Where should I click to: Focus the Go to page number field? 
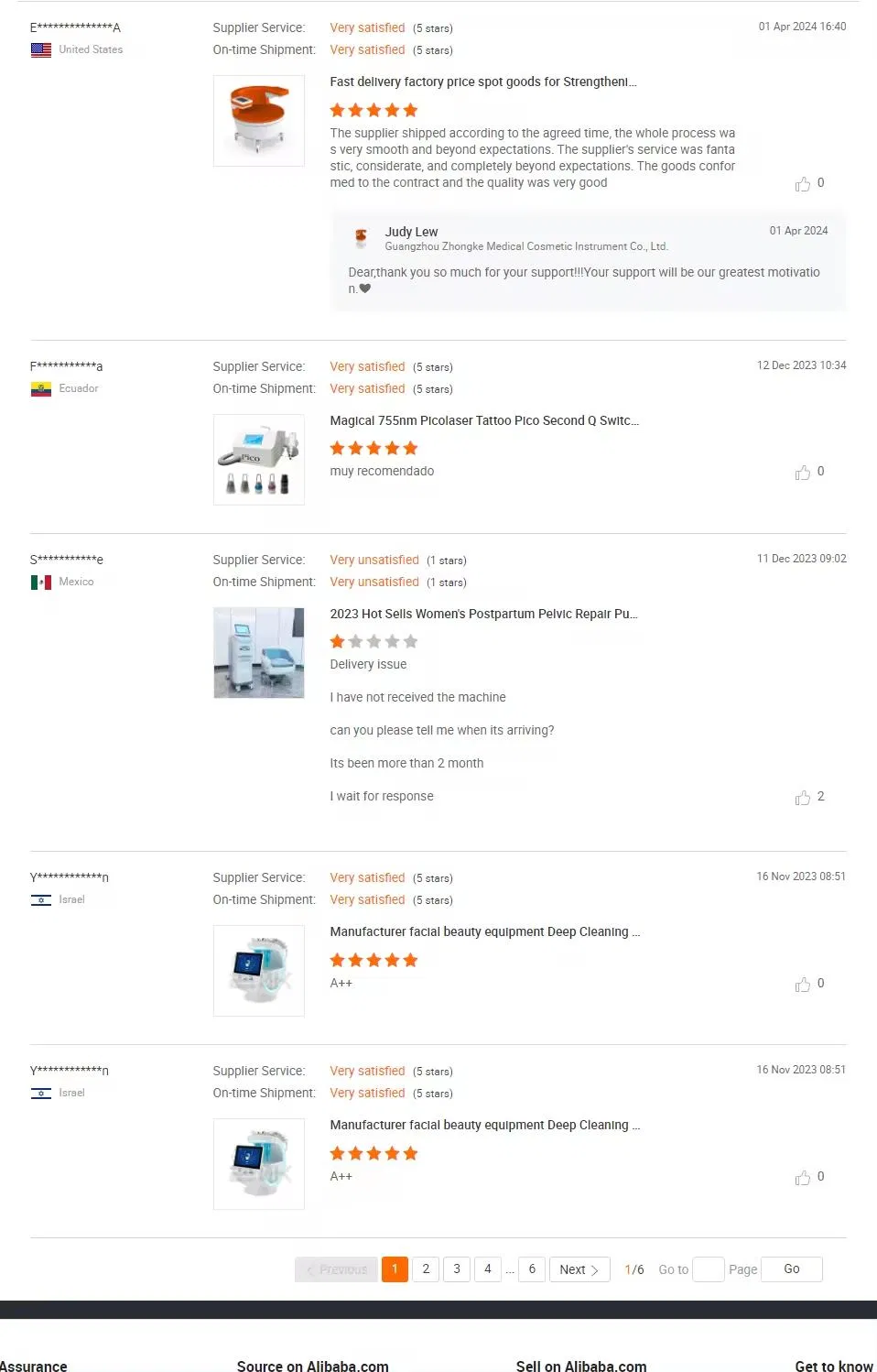[708, 1269]
